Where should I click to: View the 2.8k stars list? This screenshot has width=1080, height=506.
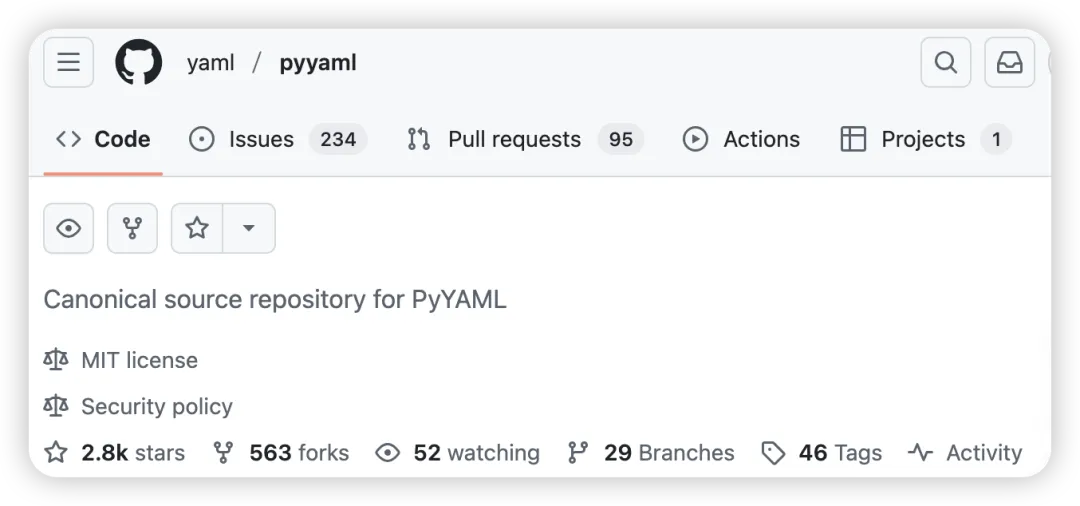115,453
